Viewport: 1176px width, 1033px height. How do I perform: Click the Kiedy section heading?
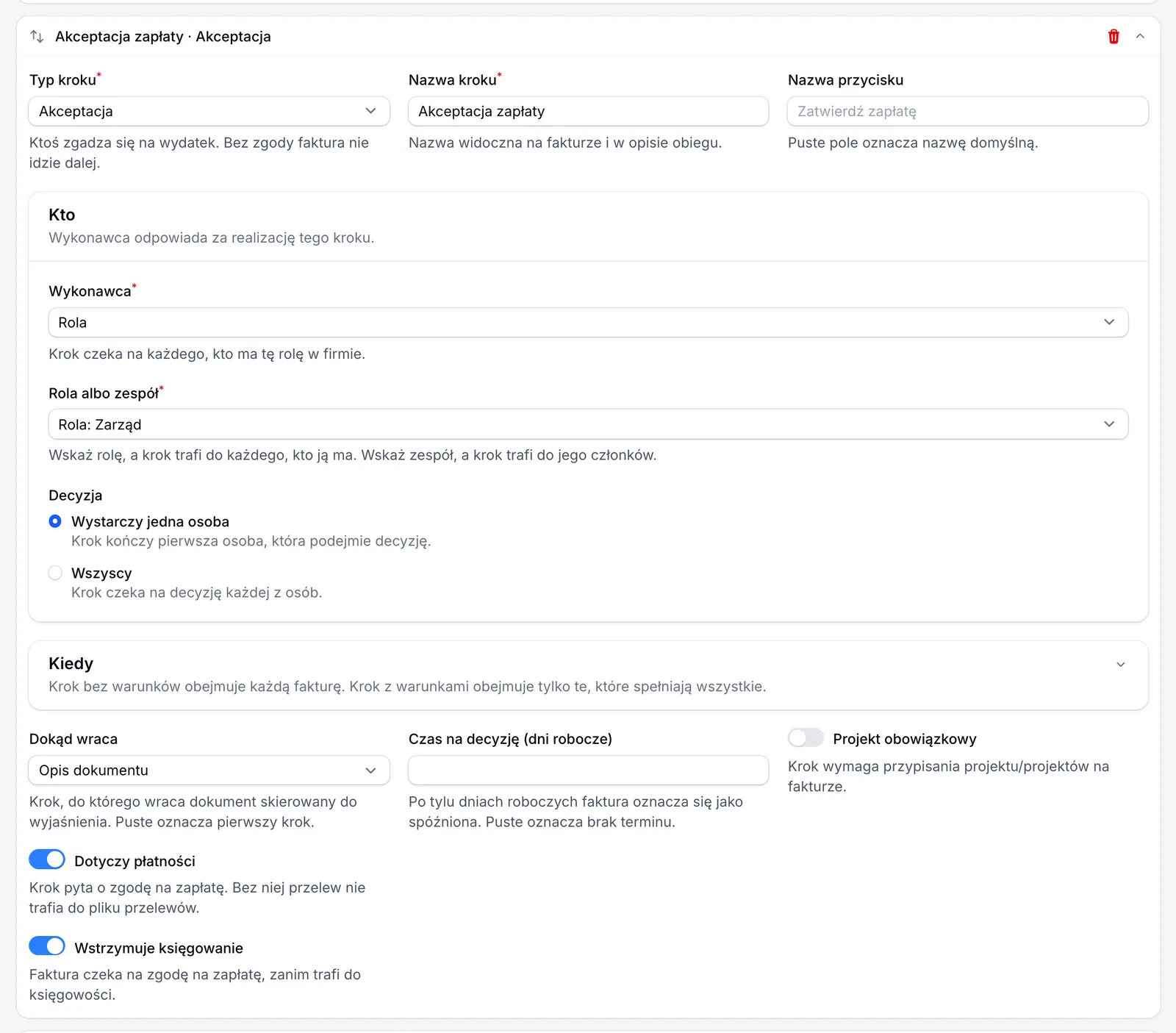(71, 663)
